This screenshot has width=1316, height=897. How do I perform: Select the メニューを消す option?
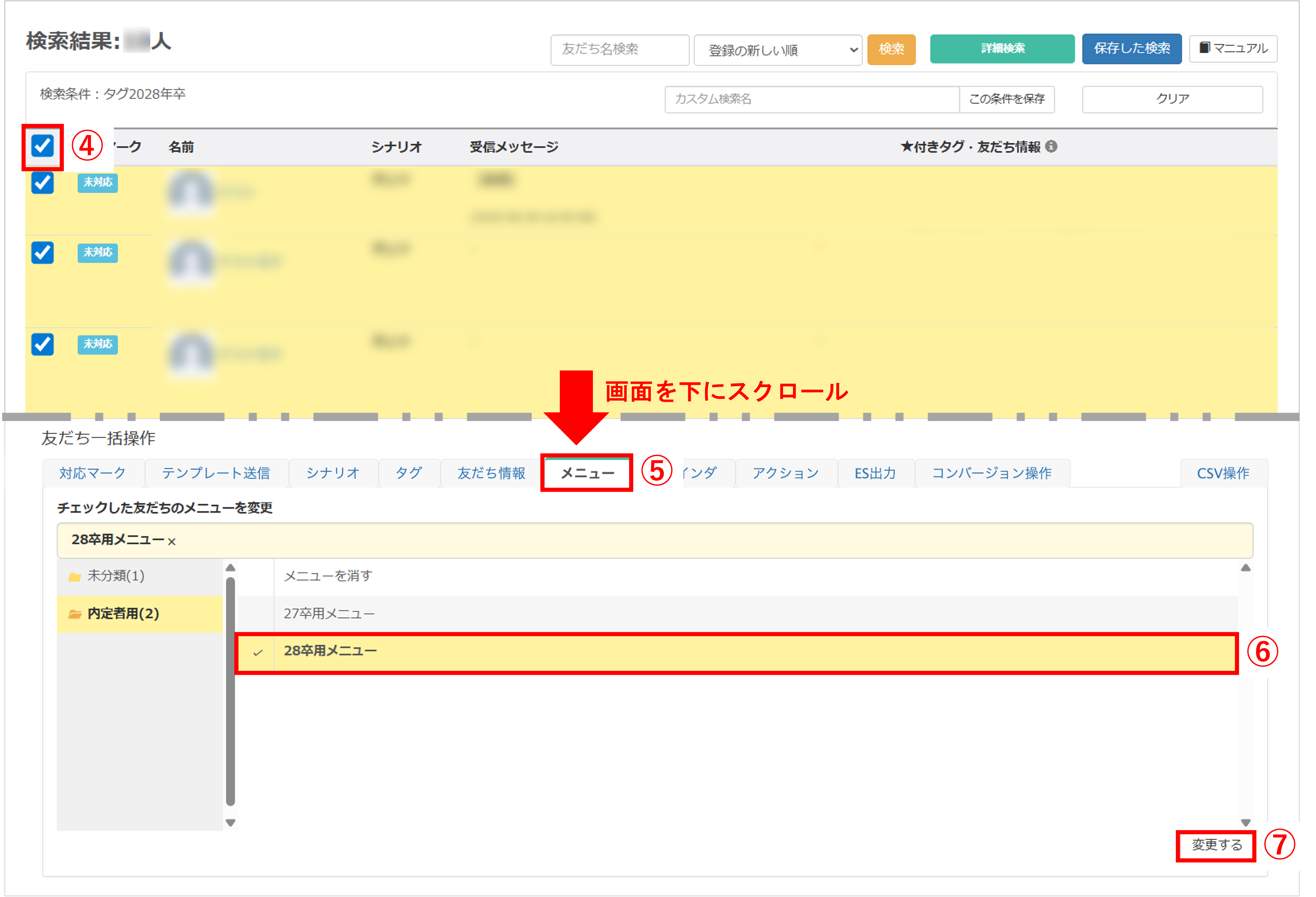tap(328, 576)
